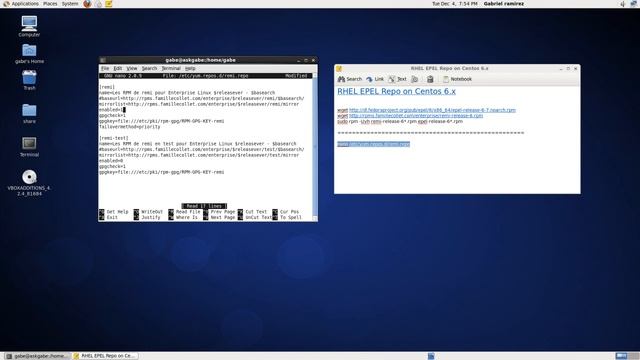Switch to RHEL EPEL Repo taskbar button
640x360 pixels.
click(x=105, y=356)
